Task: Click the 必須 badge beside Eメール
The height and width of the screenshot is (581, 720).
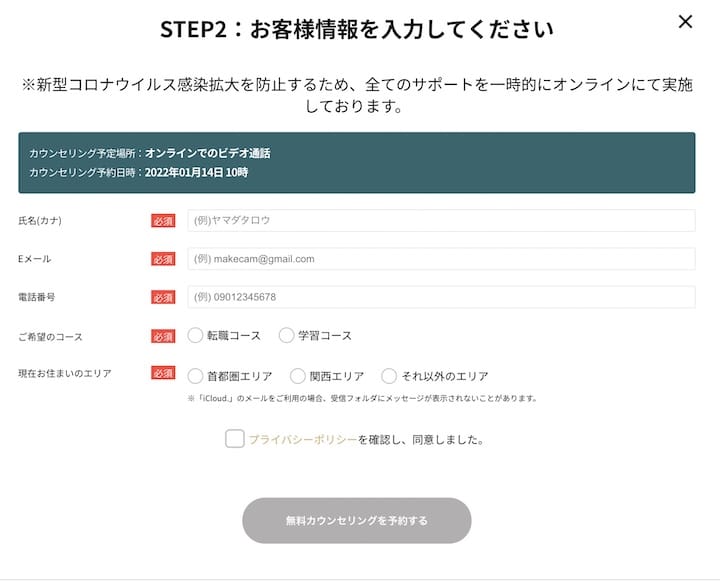Action: [163, 259]
